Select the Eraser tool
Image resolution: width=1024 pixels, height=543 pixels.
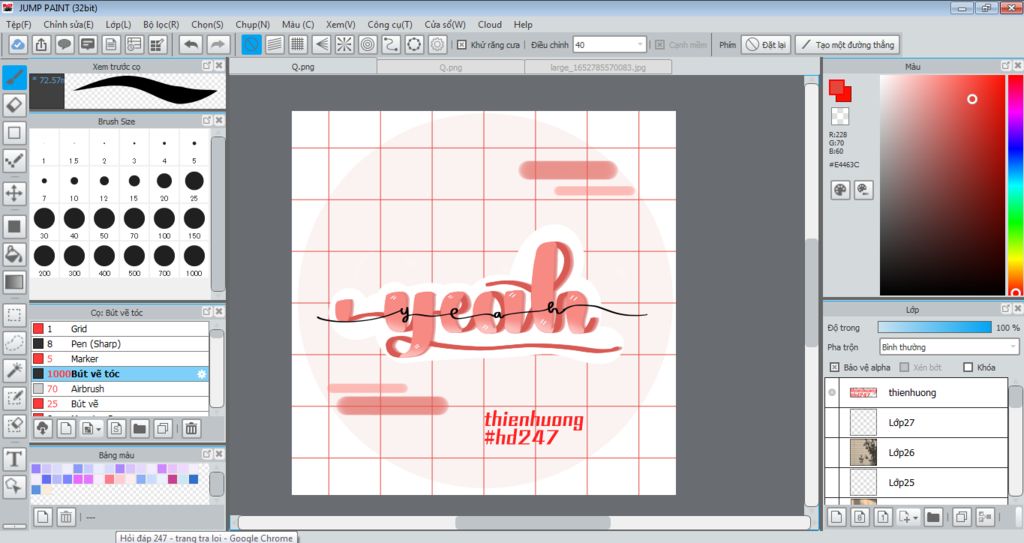[x=14, y=105]
